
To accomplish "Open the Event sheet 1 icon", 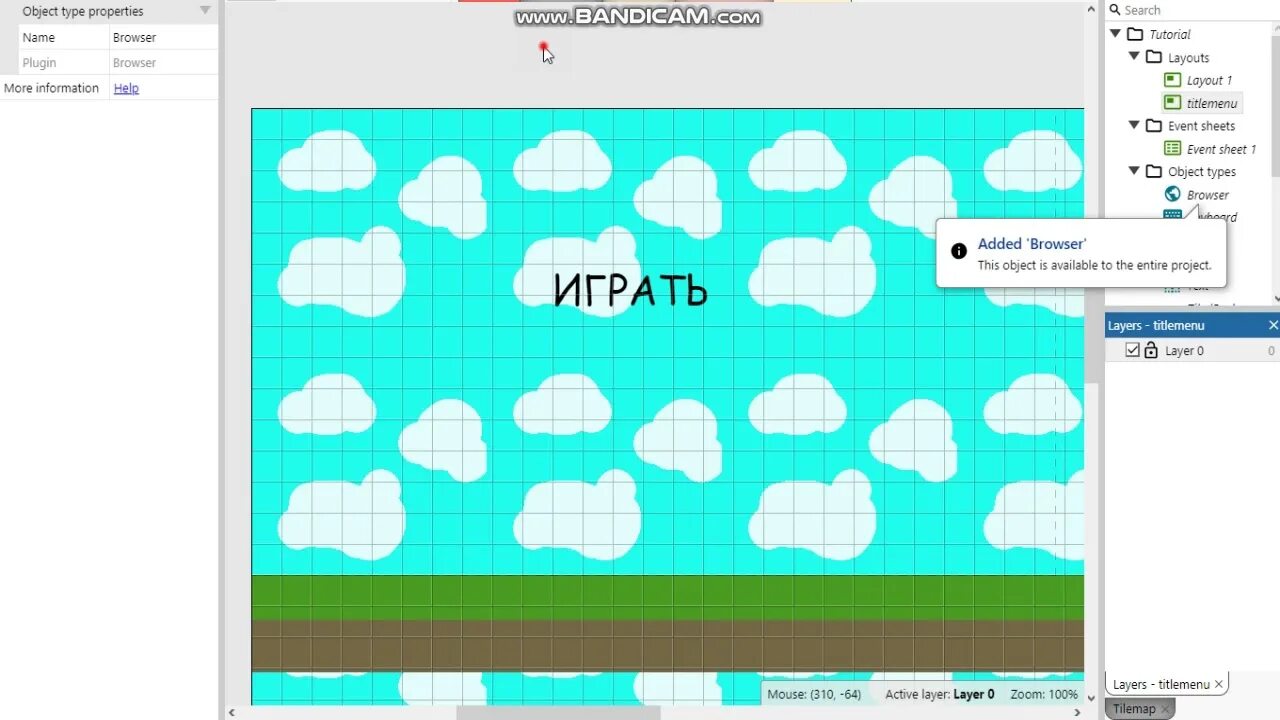I will (1173, 149).
